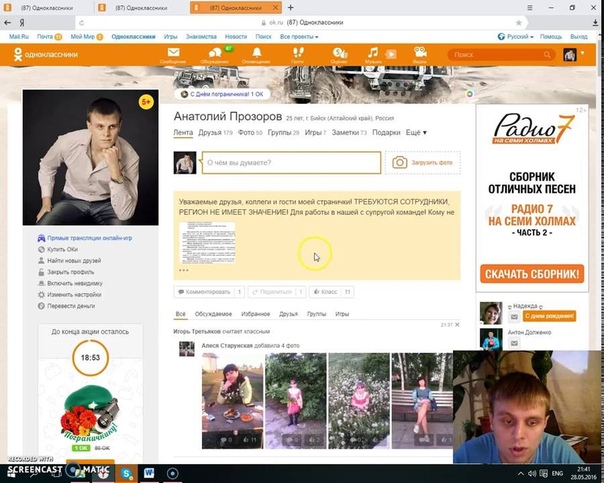This screenshot has width=604, height=483.
Task: Click the ENG language indicator
Action: click(557, 473)
